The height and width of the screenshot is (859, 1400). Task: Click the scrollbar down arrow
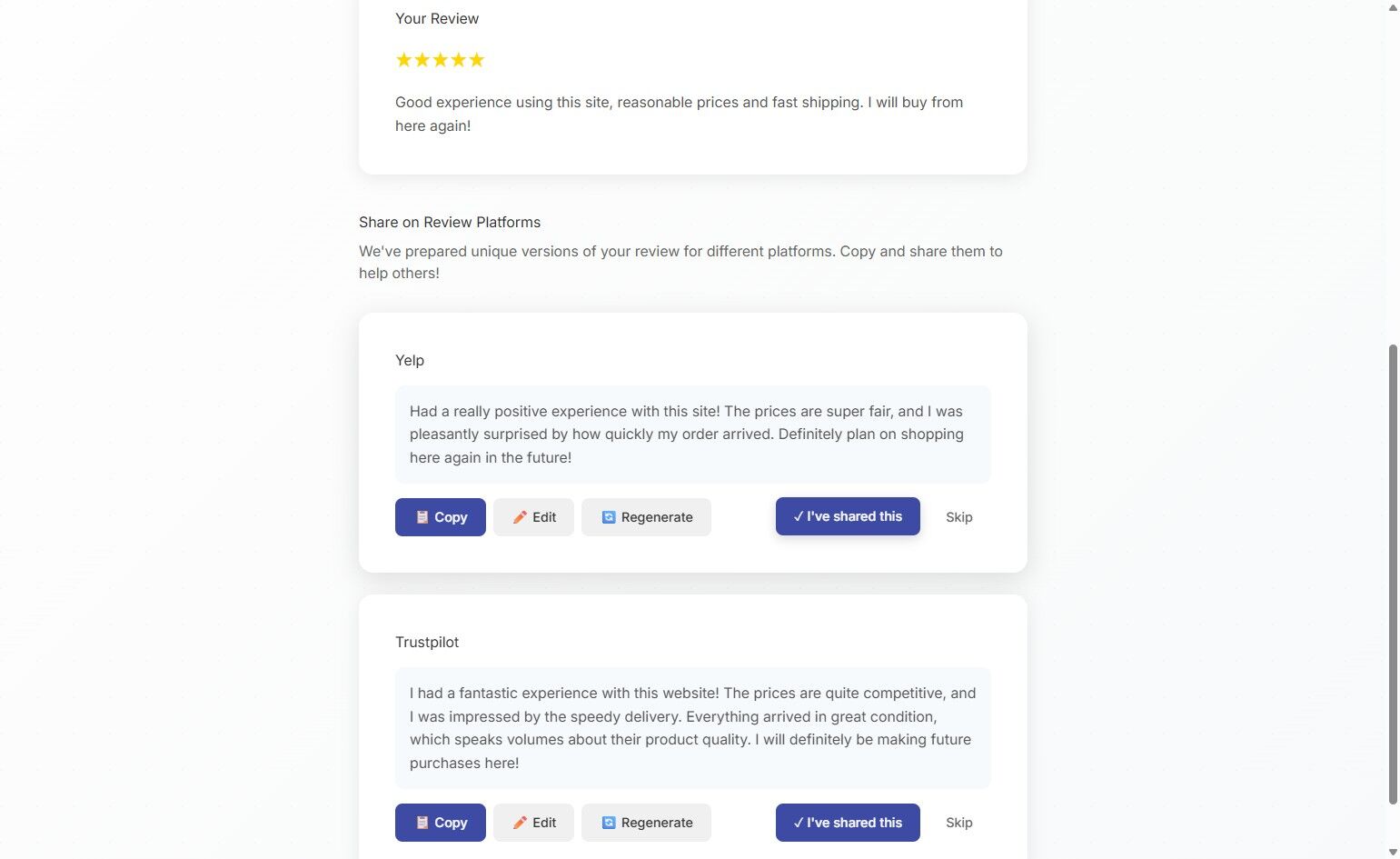tap(1393, 853)
